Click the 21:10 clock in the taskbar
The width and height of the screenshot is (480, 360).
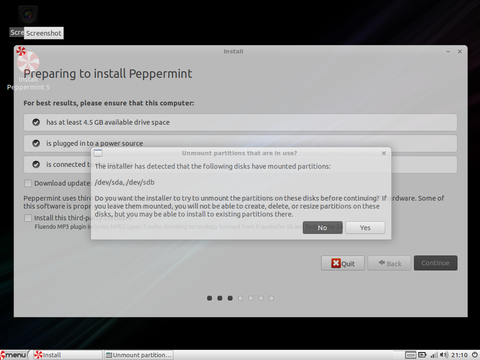pyautogui.click(x=459, y=355)
